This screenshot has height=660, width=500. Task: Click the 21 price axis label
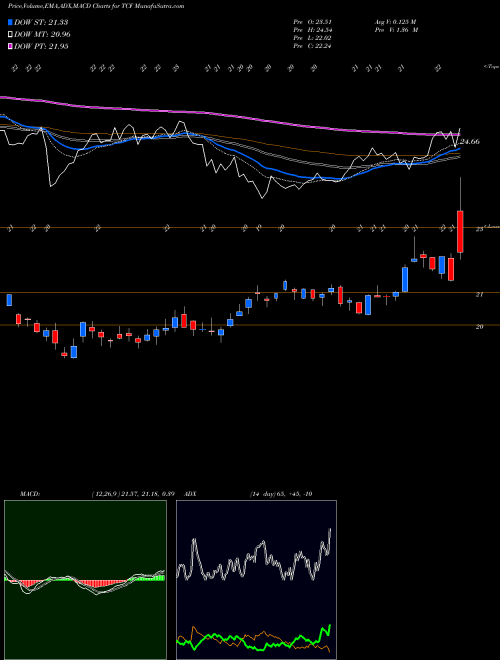(479, 295)
